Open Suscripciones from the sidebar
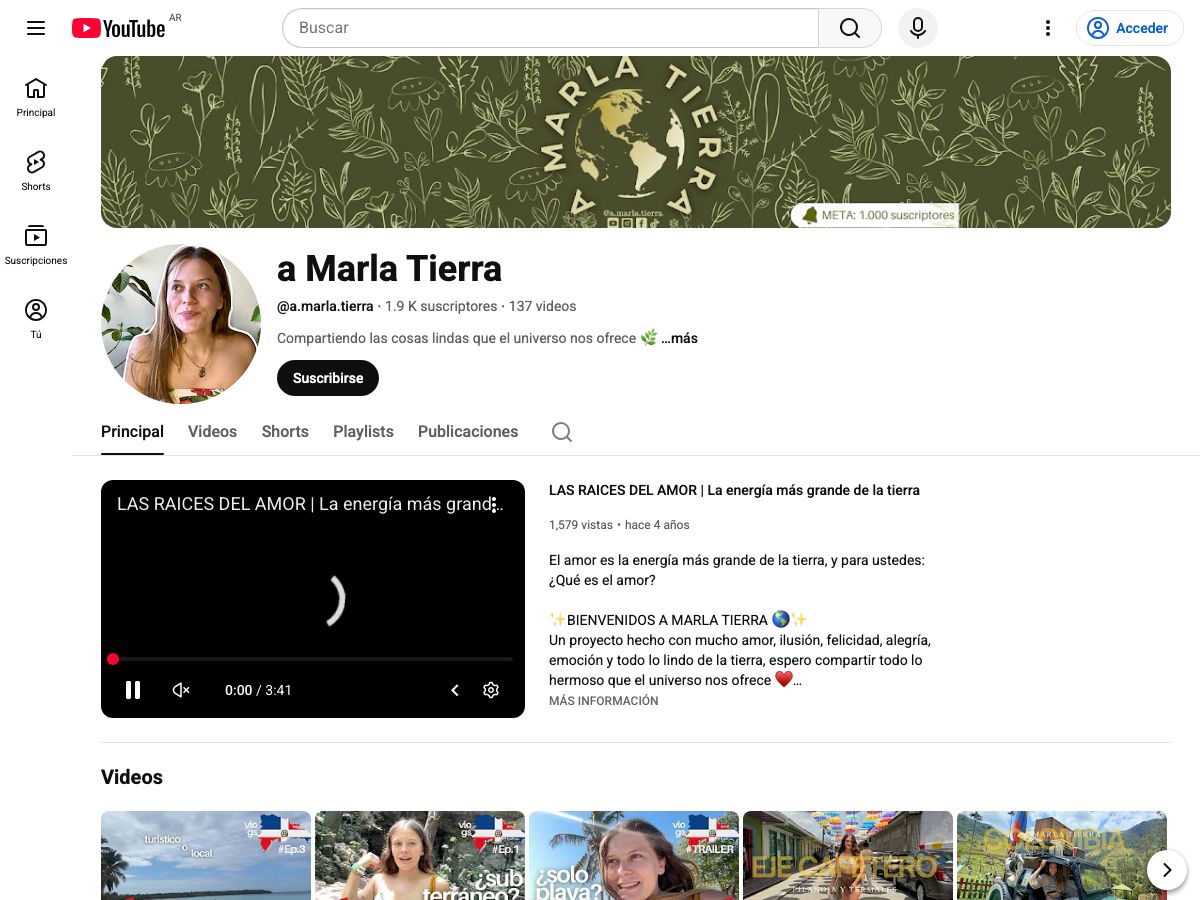The width and height of the screenshot is (1200, 900). tap(35, 243)
